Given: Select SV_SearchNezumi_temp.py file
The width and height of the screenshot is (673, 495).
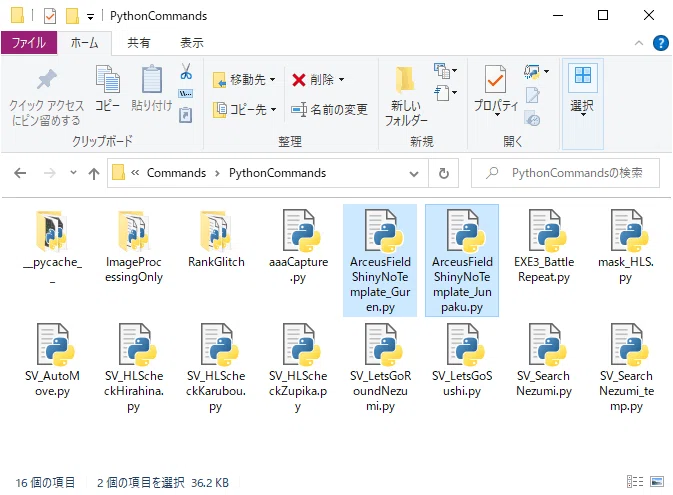Looking at the screenshot, I should click(x=626, y=368).
